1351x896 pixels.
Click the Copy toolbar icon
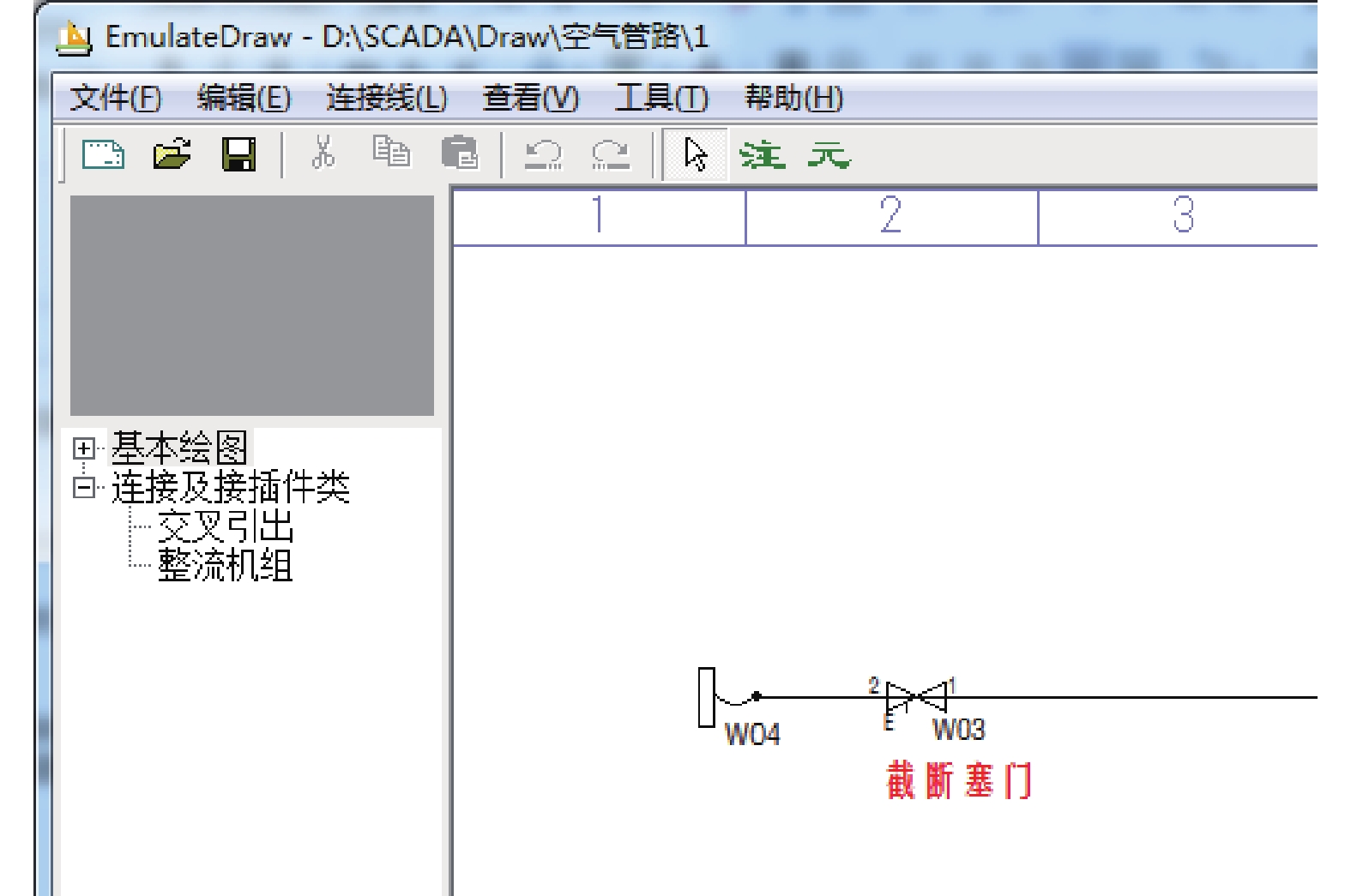391,153
